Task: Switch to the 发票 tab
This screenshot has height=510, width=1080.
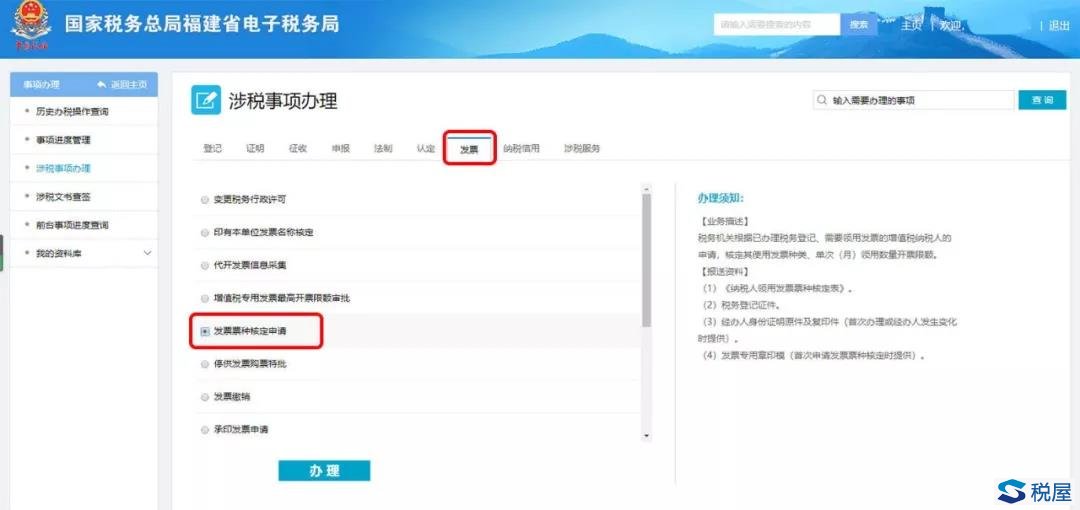Action: pos(469,149)
